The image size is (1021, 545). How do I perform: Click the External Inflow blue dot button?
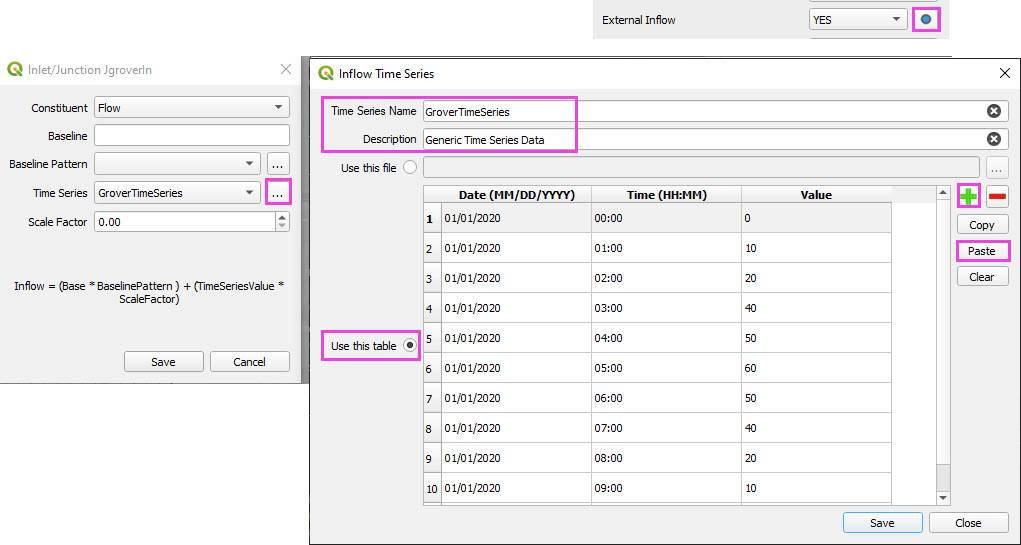tap(926, 19)
